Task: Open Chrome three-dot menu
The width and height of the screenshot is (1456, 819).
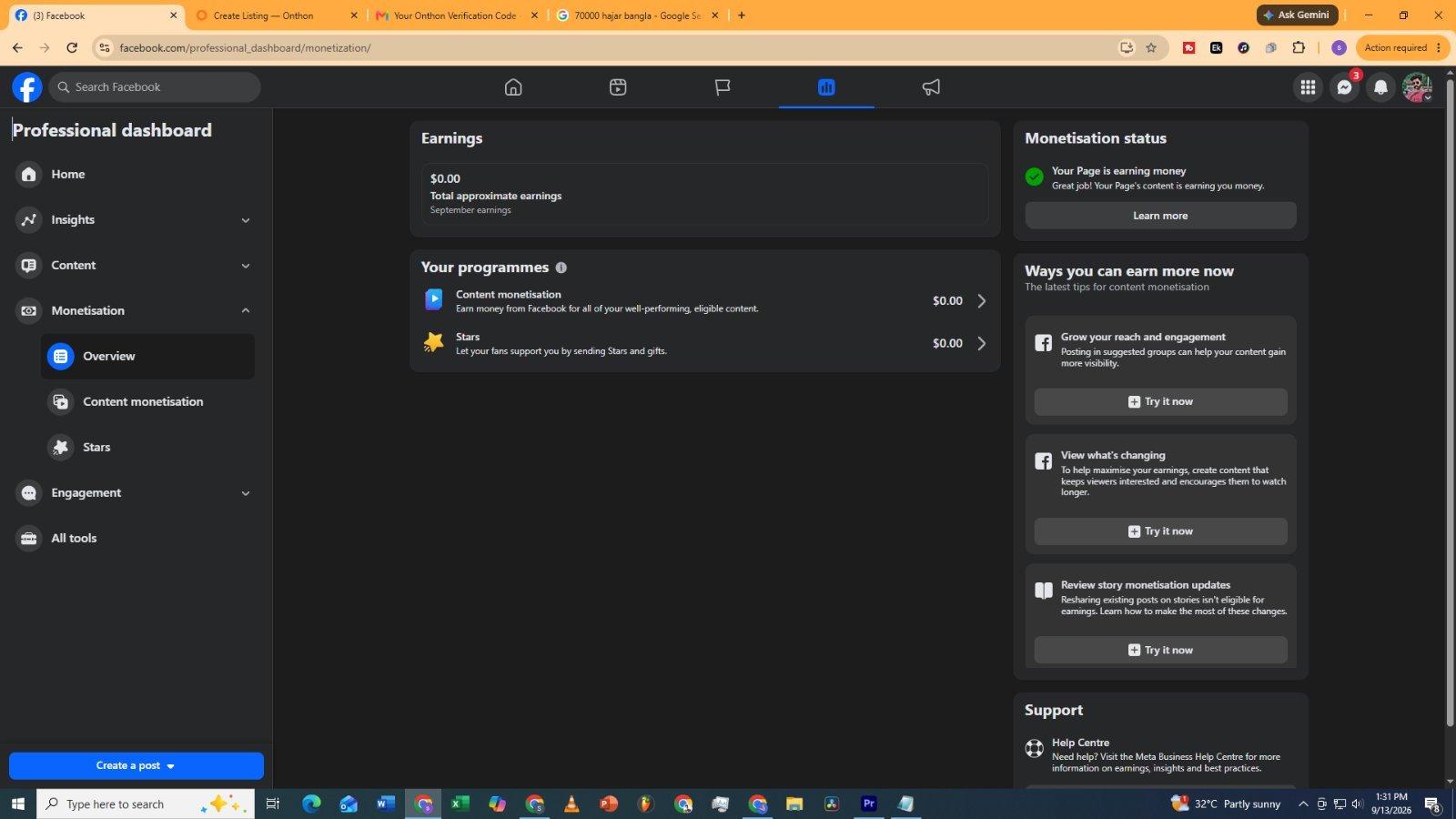Action: pos(1439,47)
